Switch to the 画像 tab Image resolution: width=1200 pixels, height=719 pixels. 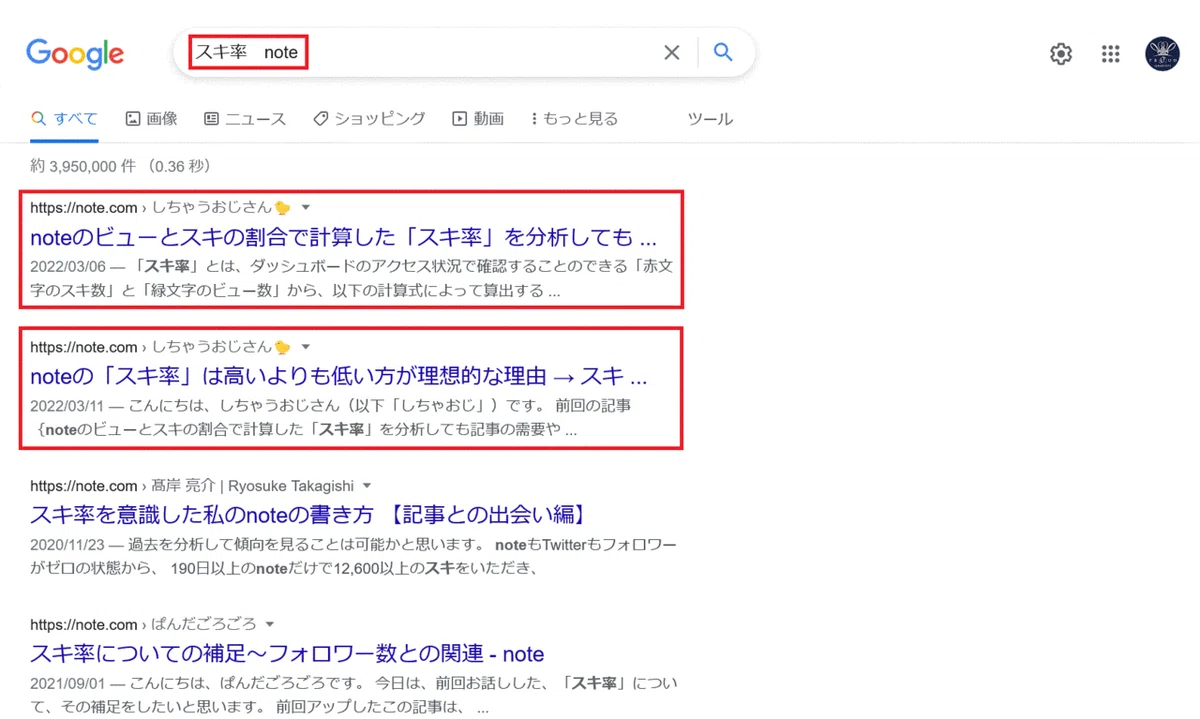point(152,119)
